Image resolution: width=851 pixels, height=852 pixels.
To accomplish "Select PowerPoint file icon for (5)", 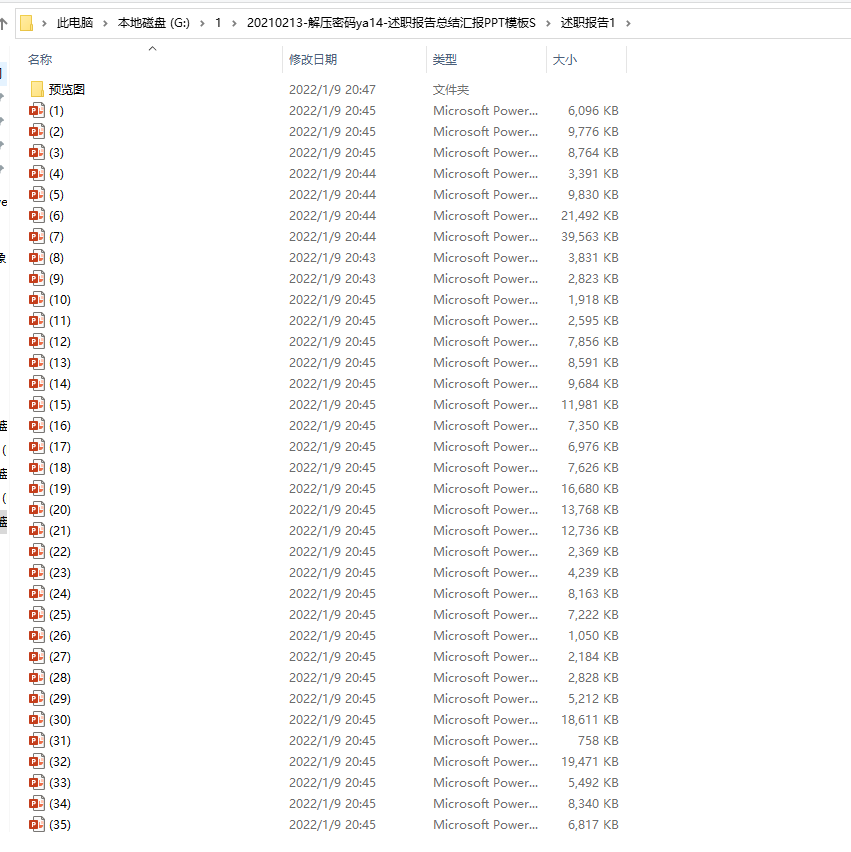I will (37, 195).
